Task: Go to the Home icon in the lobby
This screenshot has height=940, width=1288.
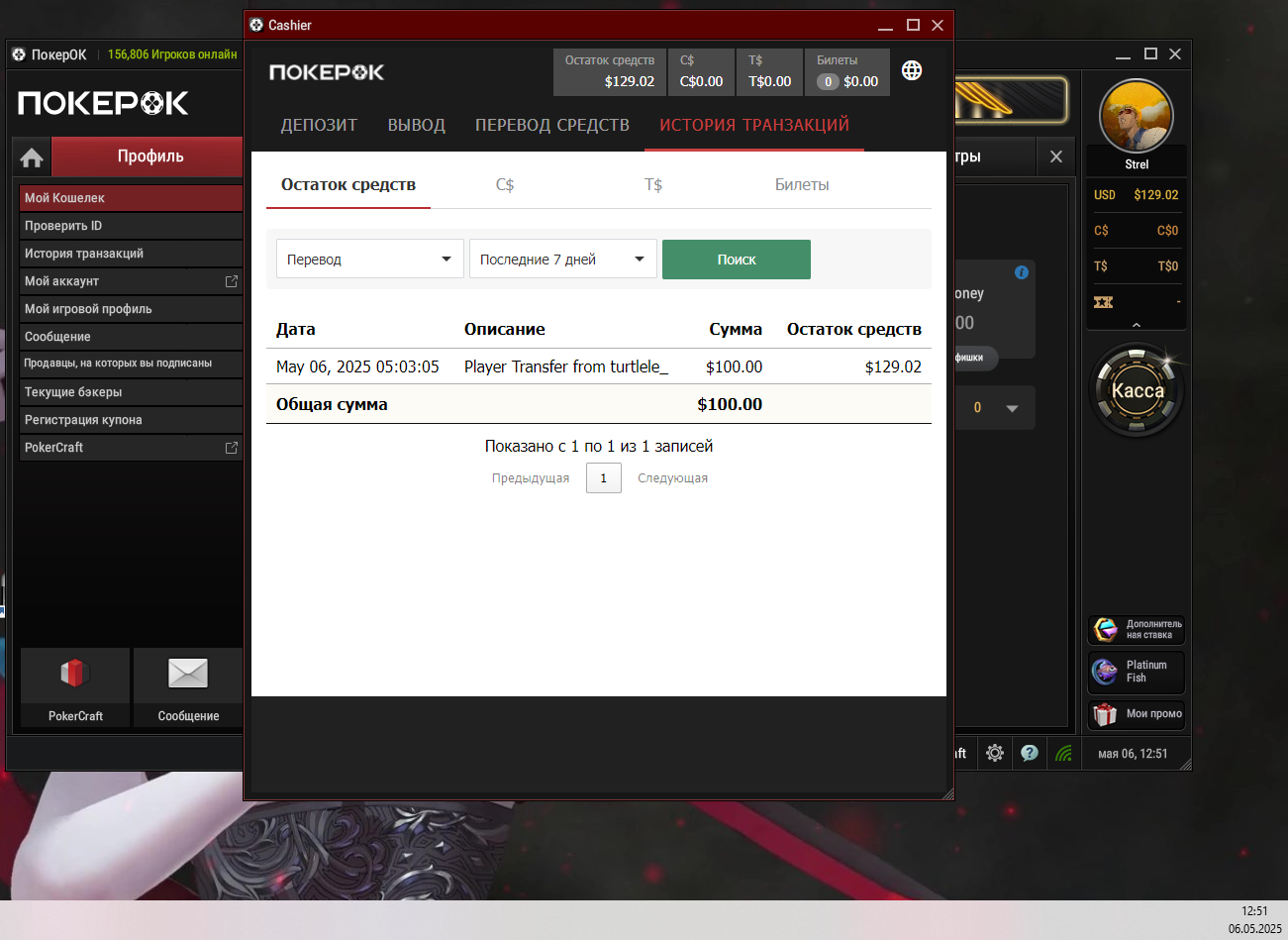Action: [32, 157]
